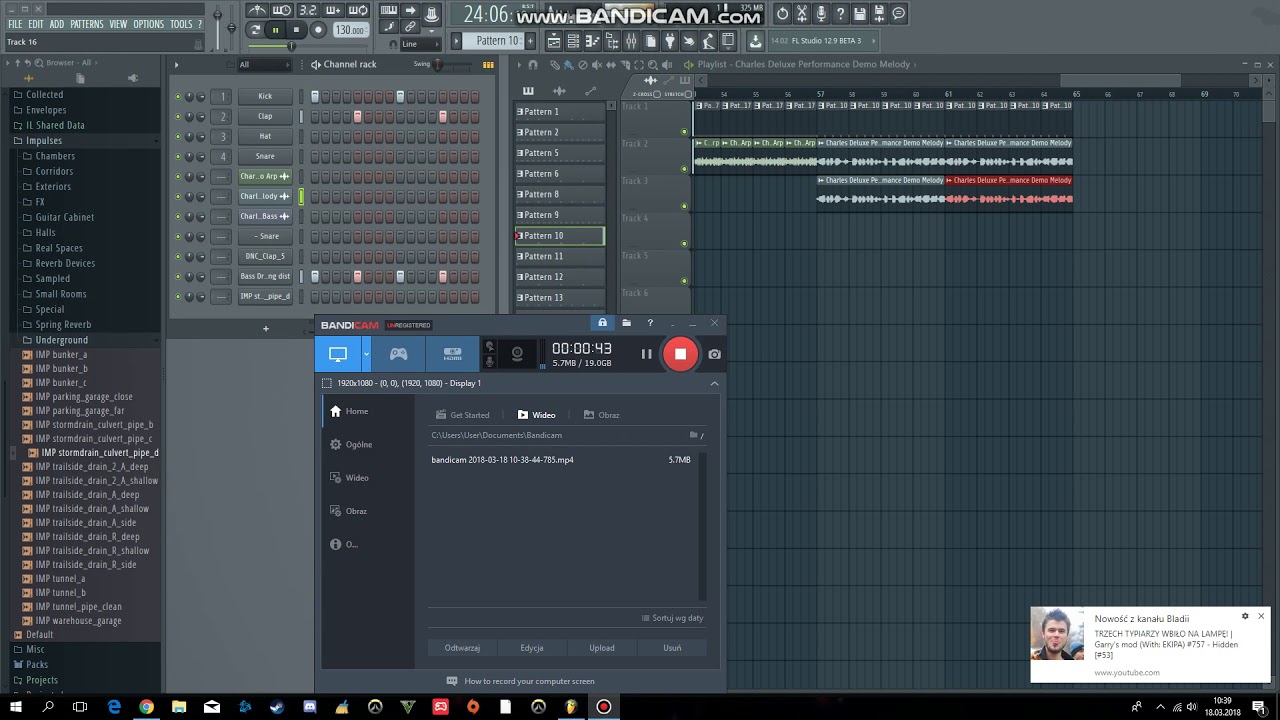Toggle the Hat channel mute LED
This screenshot has width=1280, height=720.
click(x=178, y=137)
